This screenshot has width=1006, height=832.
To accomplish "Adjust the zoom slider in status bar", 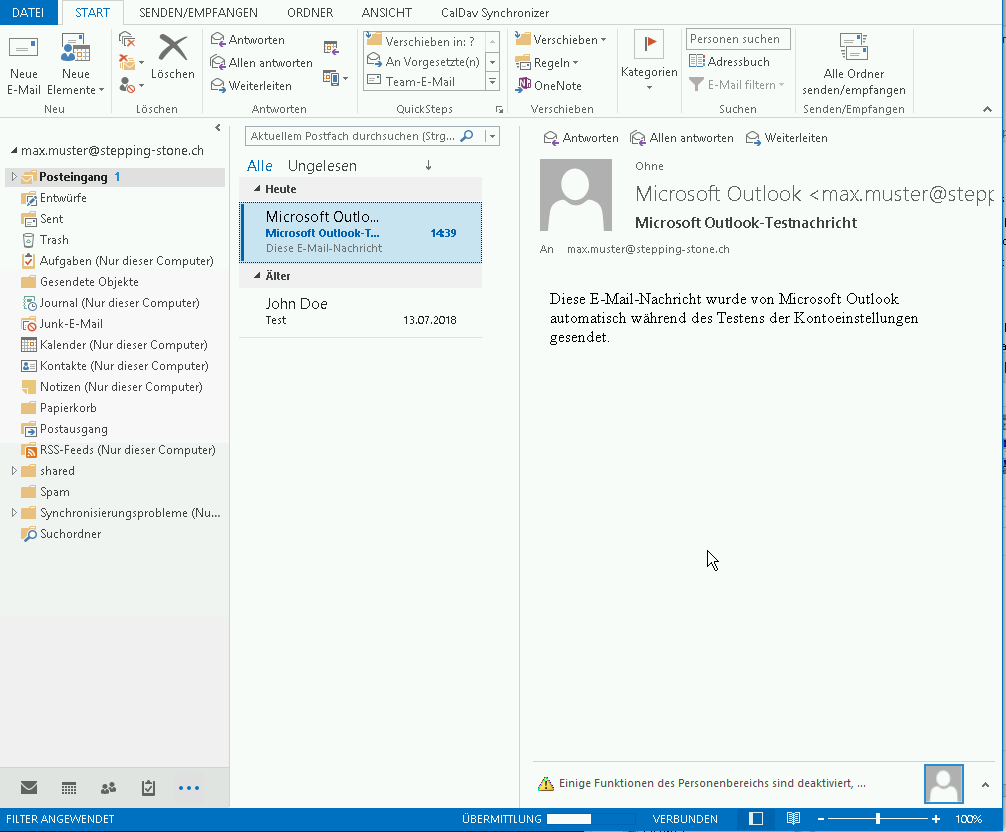I will pyautogui.click(x=877, y=819).
